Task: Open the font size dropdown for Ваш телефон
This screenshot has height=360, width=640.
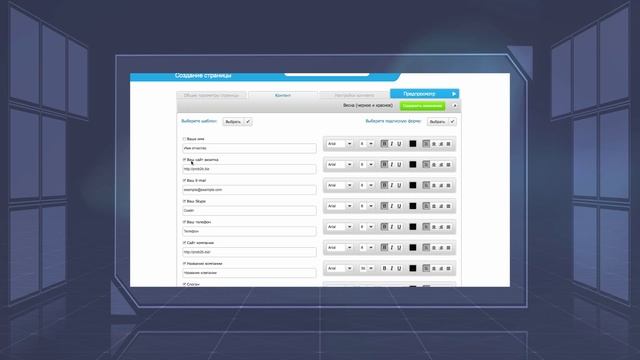Action: coord(367,227)
